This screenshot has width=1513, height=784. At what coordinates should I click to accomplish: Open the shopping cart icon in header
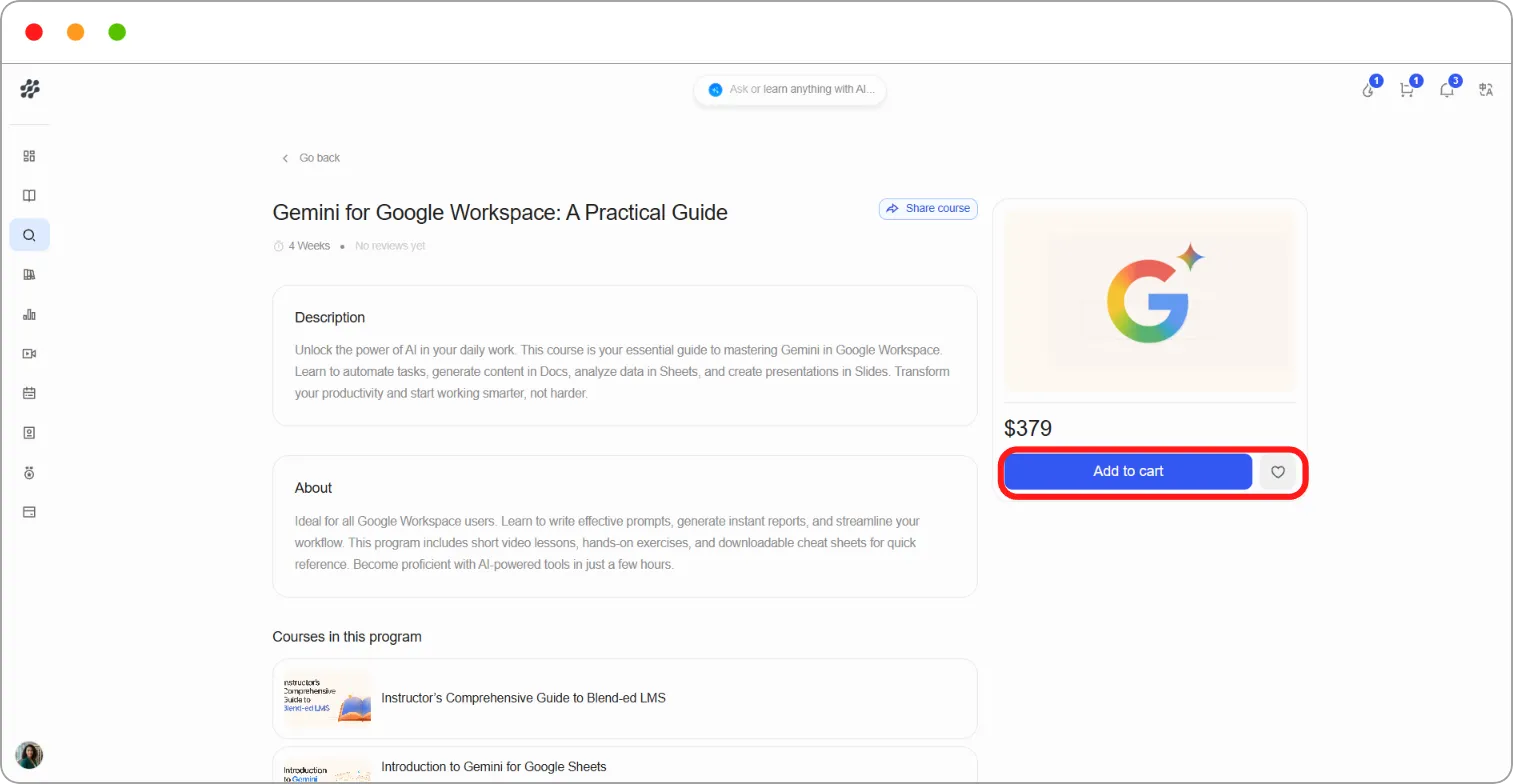(x=1407, y=89)
